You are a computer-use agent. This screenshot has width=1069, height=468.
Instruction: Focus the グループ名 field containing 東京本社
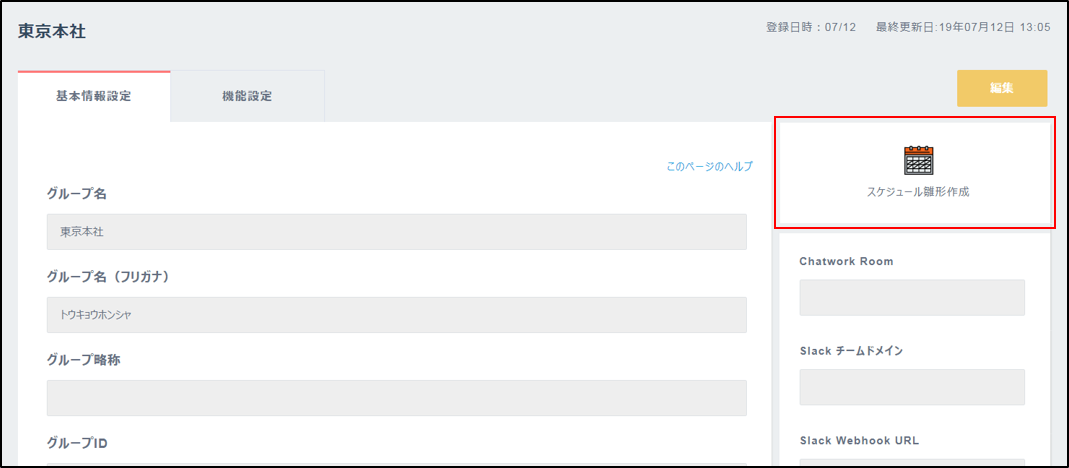[397, 232]
